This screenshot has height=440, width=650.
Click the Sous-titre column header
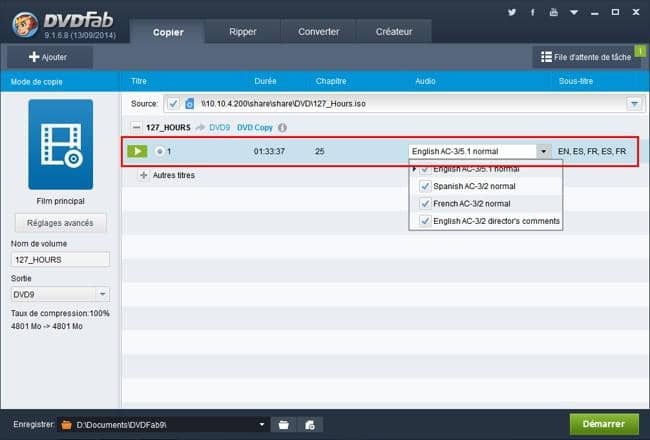coord(576,81)
